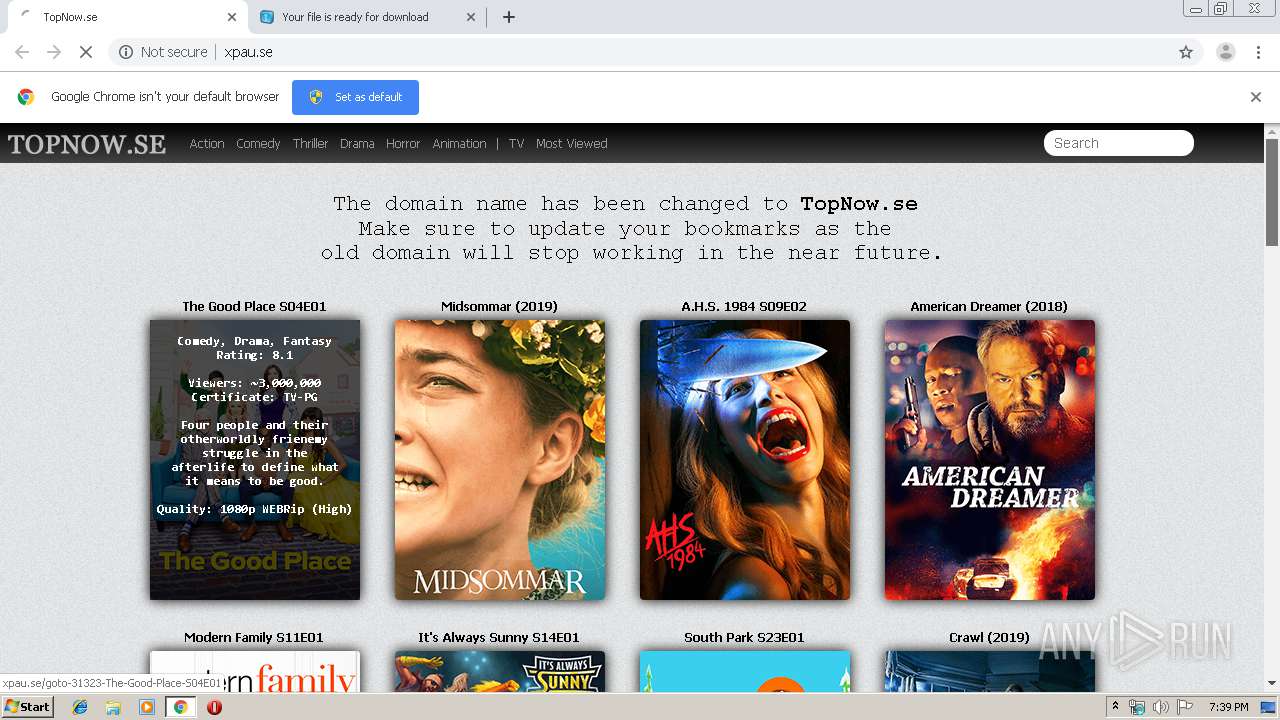Image resolution: width=1280 pixels, height=720 pixels.
Task: Click the browser back arrow
Action: coord(22,52)
